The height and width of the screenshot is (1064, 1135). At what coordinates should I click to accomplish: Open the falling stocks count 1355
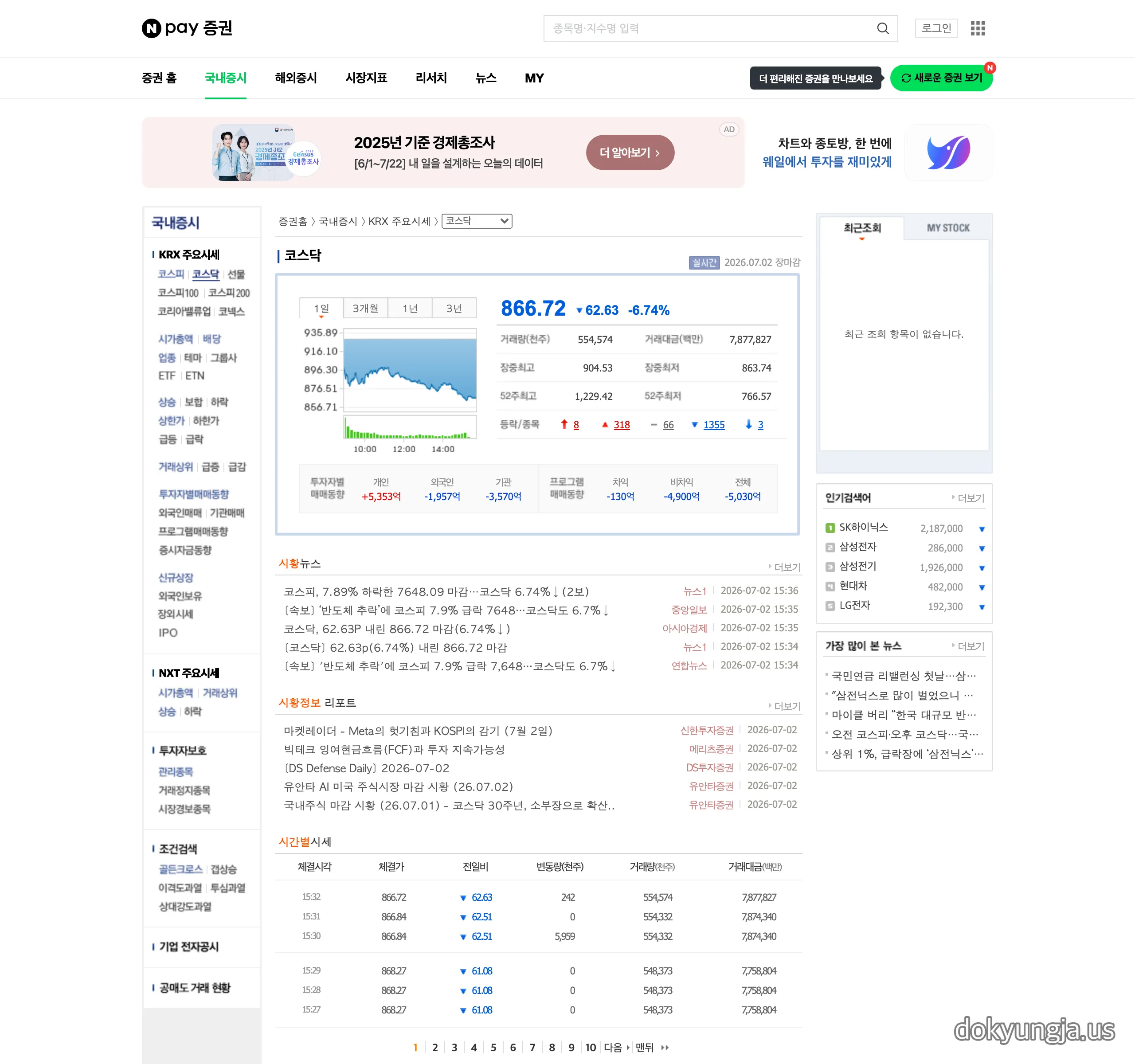(x=714, y=425)
